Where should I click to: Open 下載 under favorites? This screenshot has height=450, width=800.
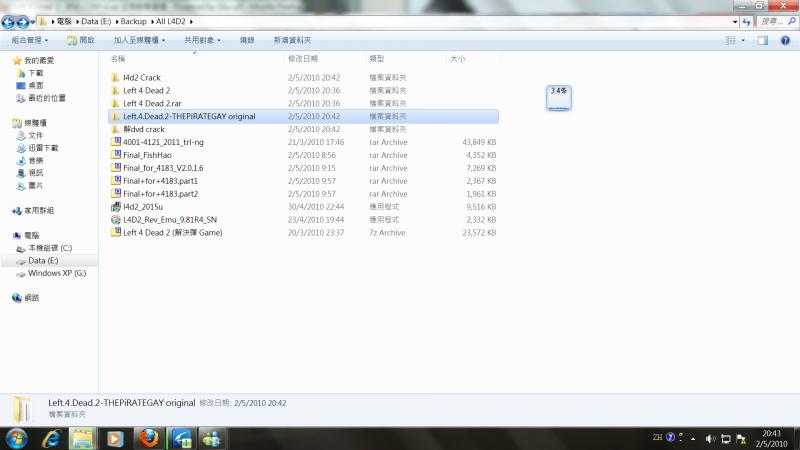point(35,73)
